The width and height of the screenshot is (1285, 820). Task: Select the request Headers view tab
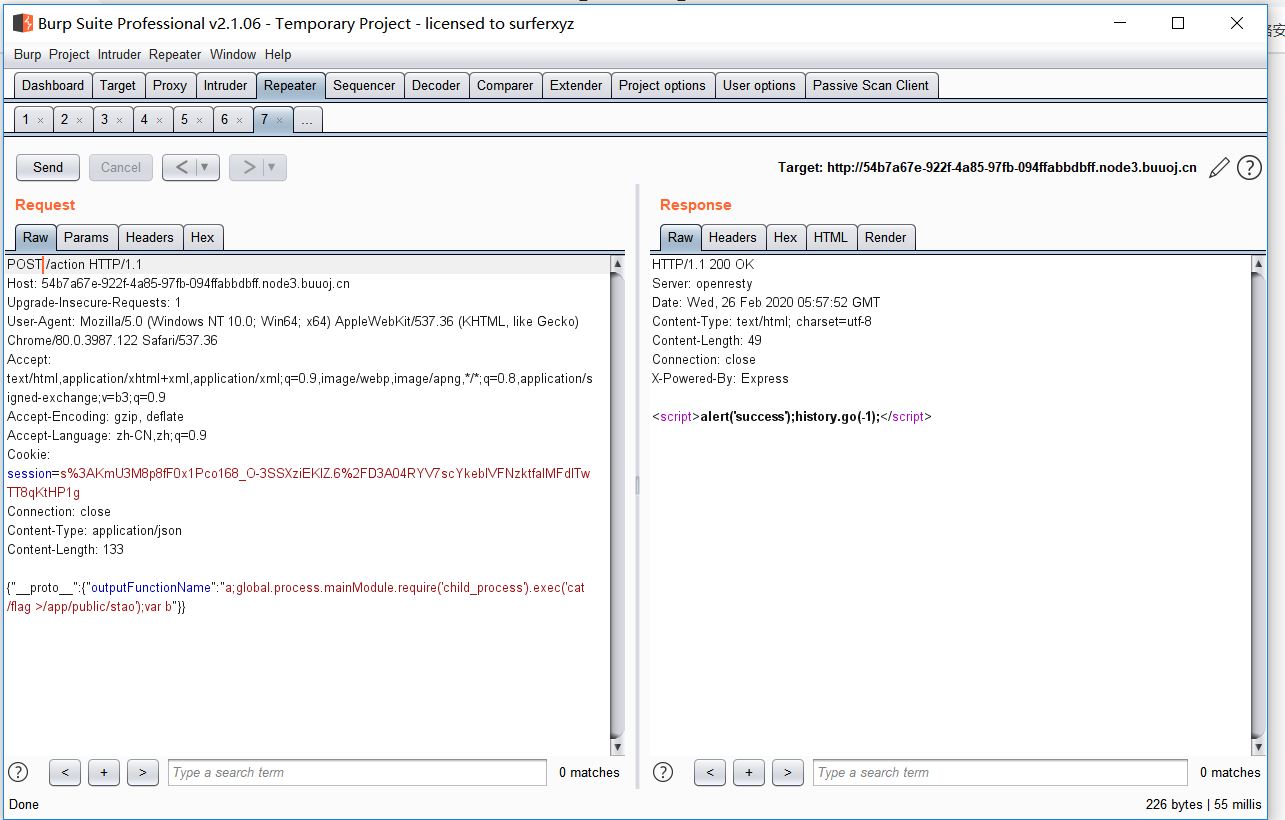(x=150, y=237)
